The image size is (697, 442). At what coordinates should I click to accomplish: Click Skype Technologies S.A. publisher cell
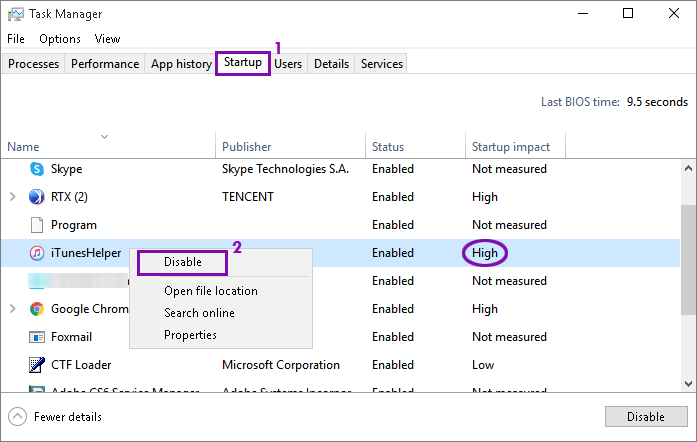click(285, 169)
